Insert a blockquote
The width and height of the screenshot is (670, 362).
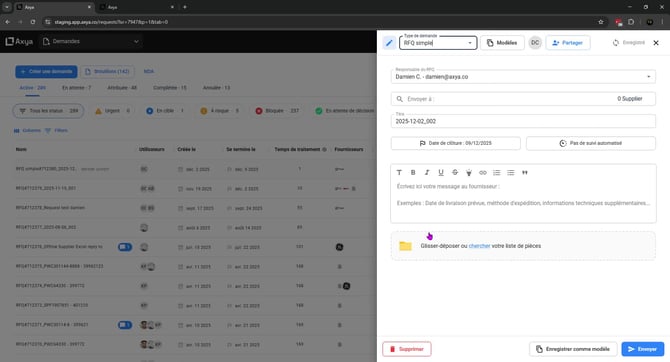tap(525, 173)
